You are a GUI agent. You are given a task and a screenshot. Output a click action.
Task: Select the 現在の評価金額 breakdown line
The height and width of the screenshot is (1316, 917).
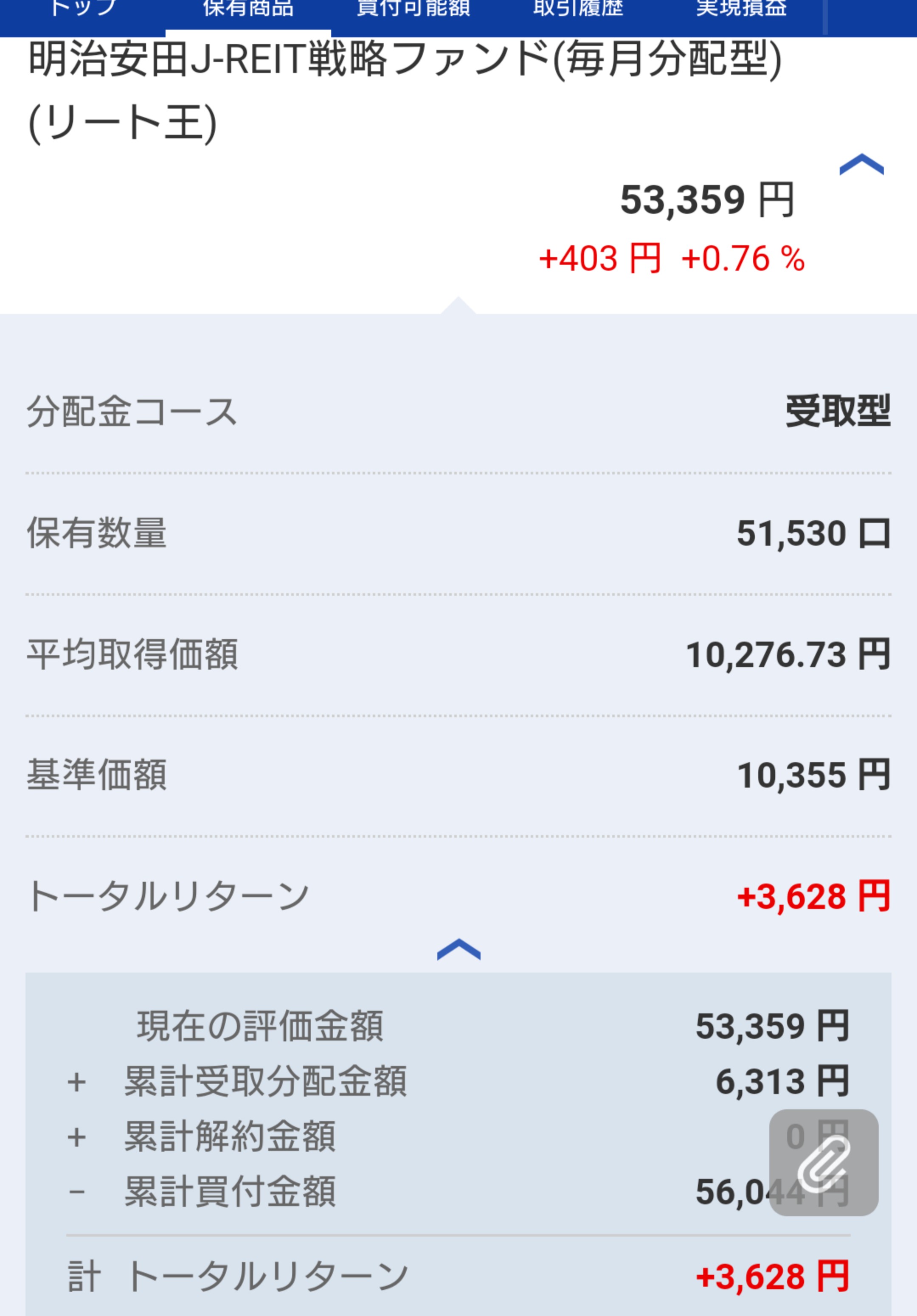[260, 1026]
